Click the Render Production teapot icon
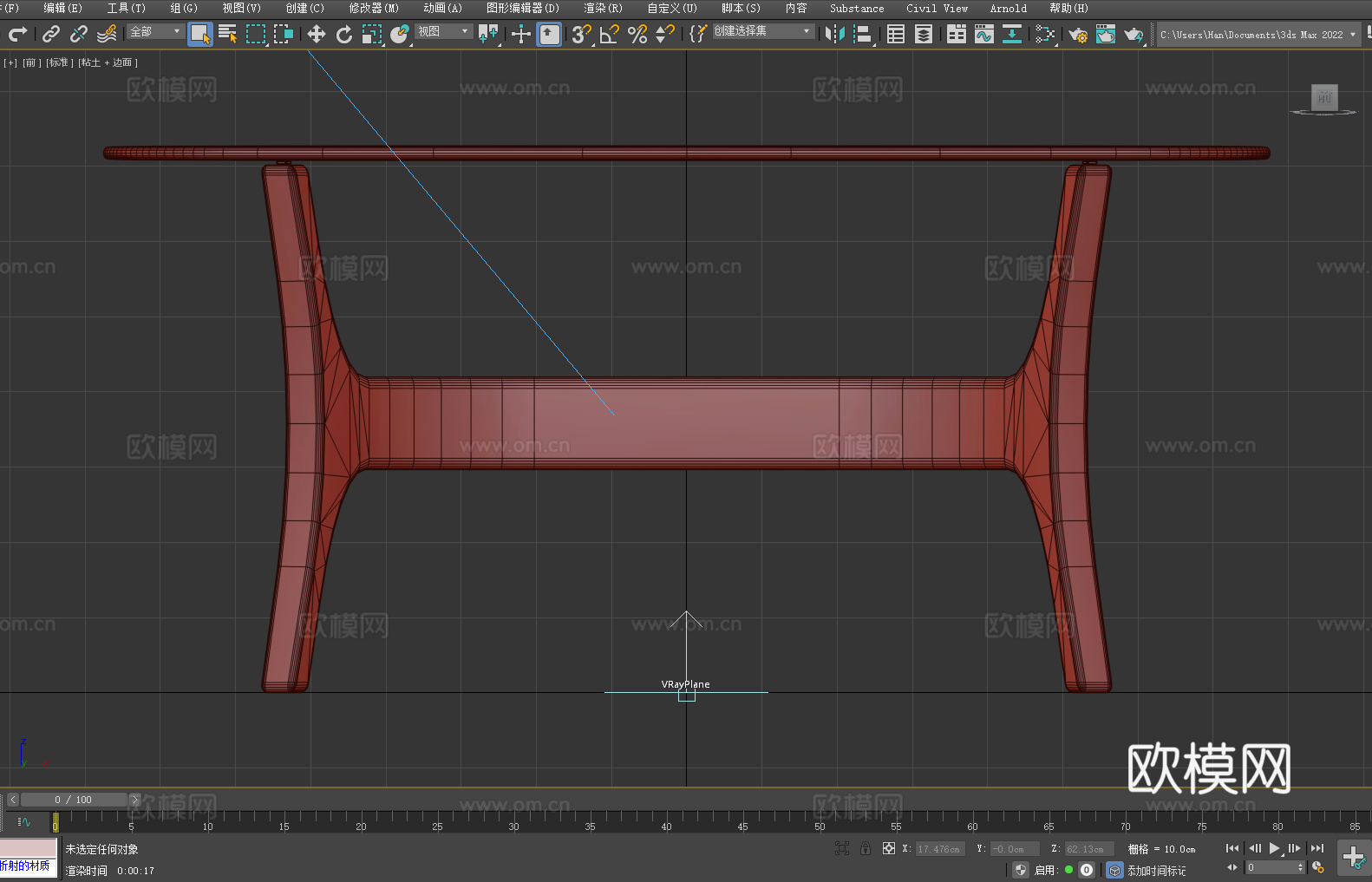Image resolution: width=1372 pixels, height=882 pixels. pos(1134,34)
